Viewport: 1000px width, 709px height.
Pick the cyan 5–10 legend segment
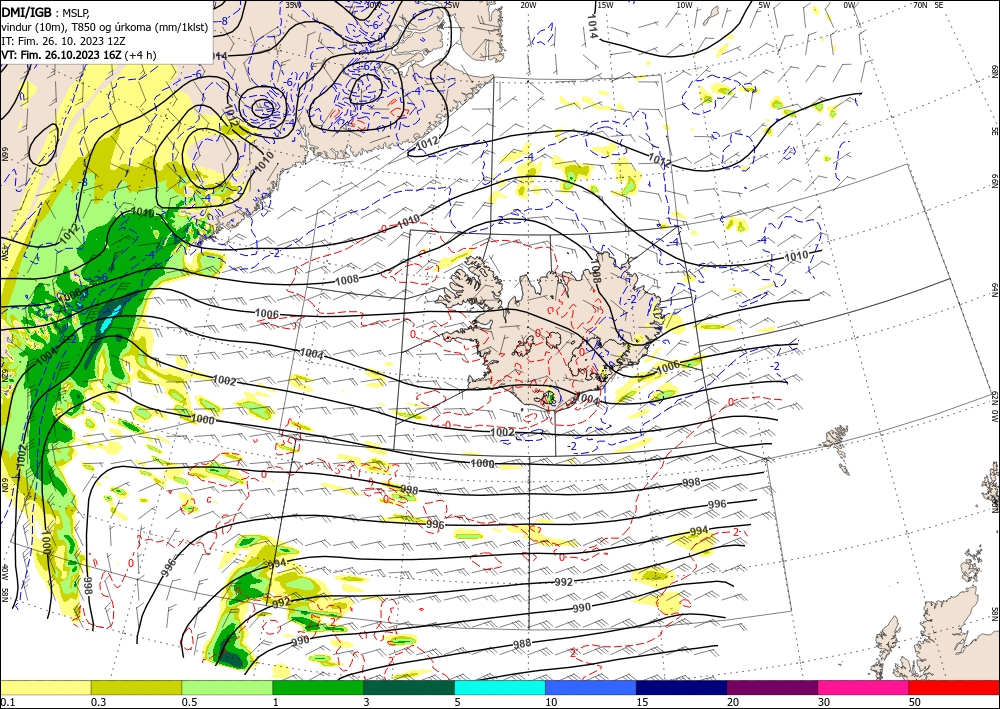500,687
